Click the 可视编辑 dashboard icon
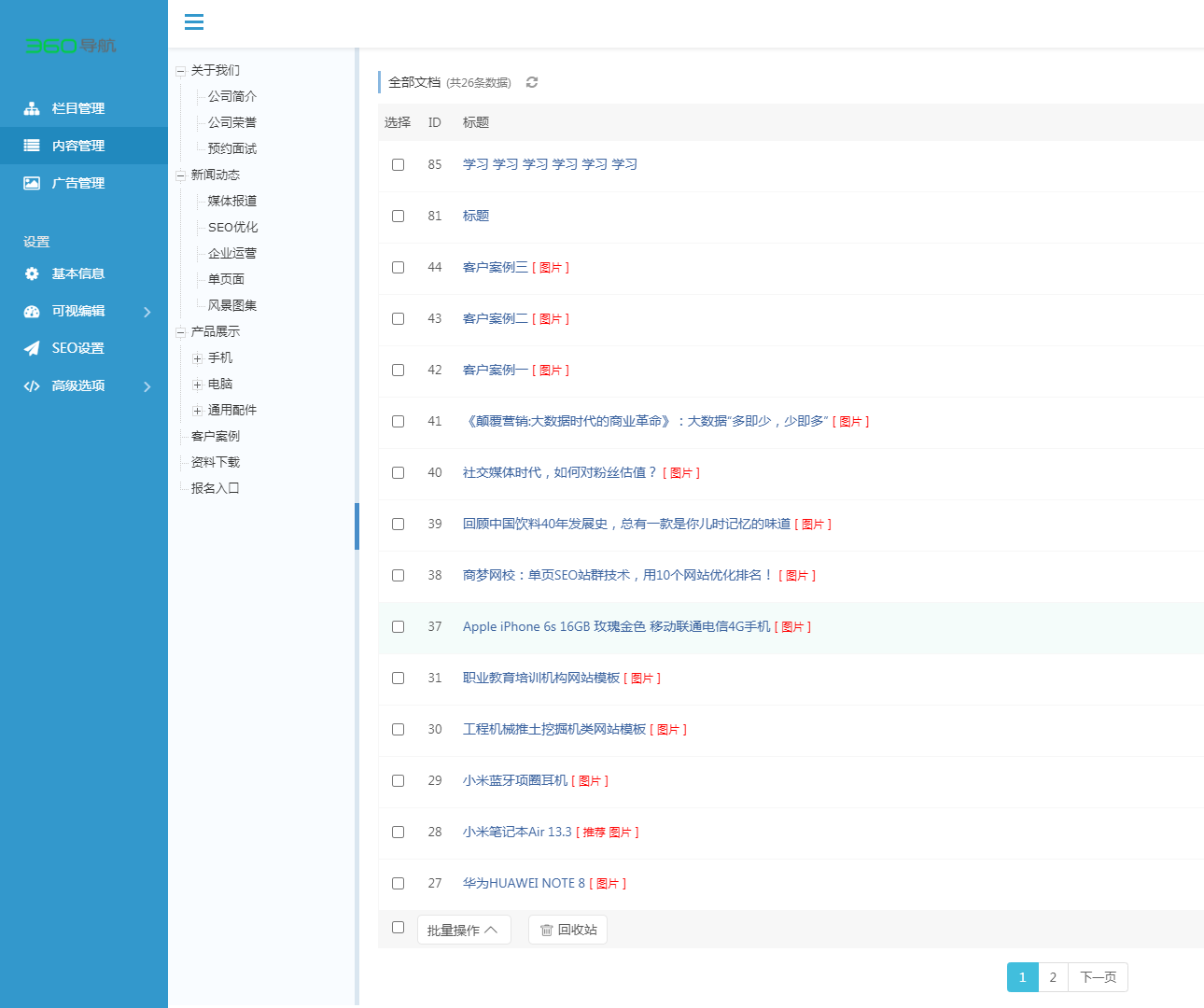Viewport: 1204px width, 1008px height. tap(32, 311)
